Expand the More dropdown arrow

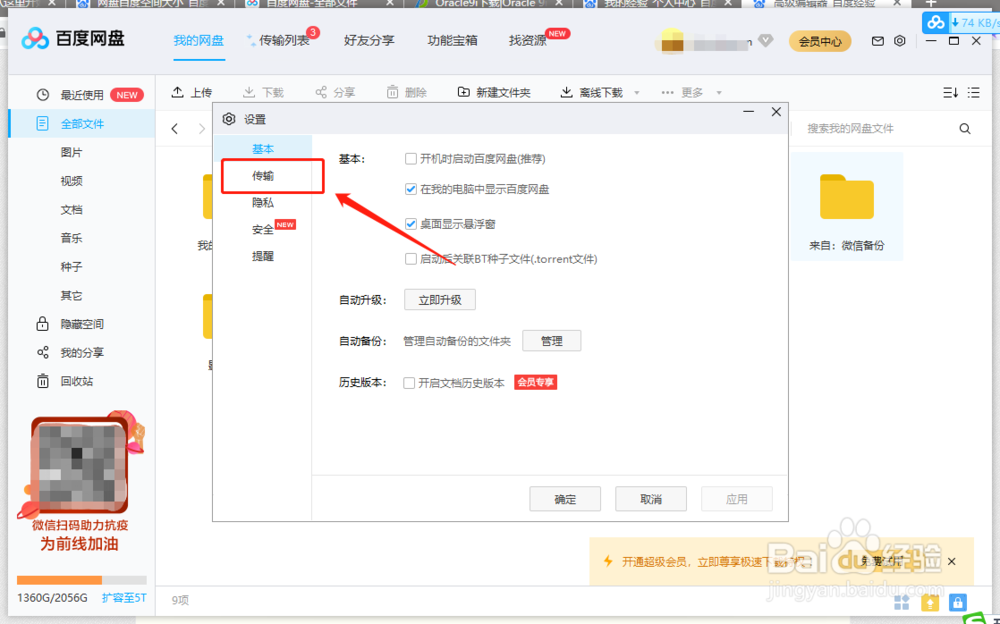coord(719,93)
